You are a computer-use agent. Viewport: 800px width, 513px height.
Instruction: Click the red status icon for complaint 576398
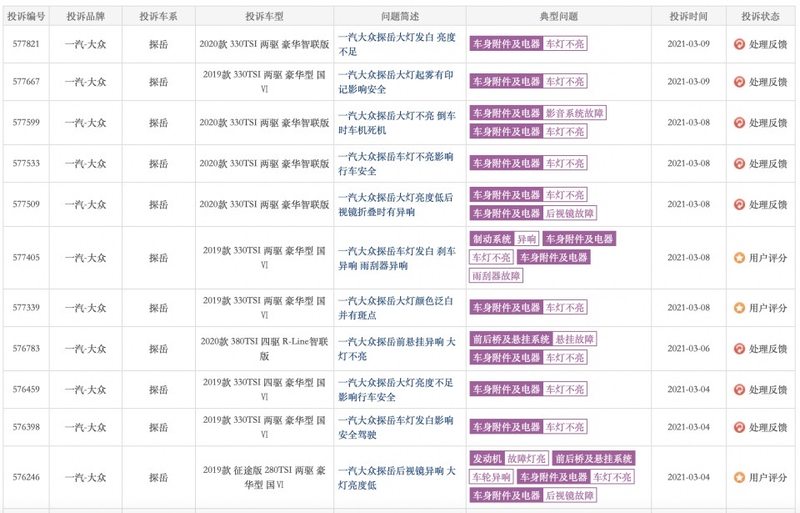(739, 427)
